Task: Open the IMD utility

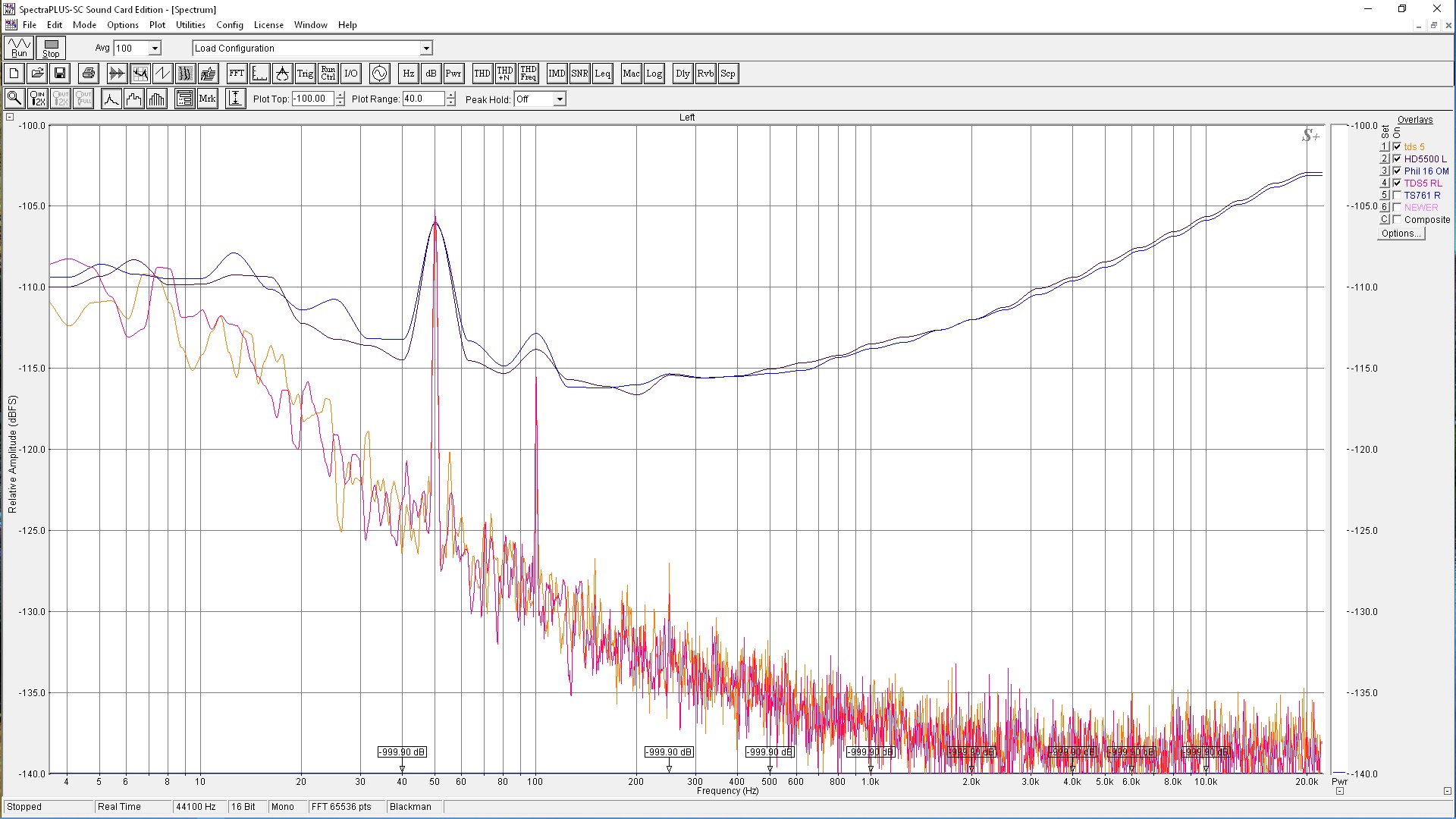Action: (557, 74)
